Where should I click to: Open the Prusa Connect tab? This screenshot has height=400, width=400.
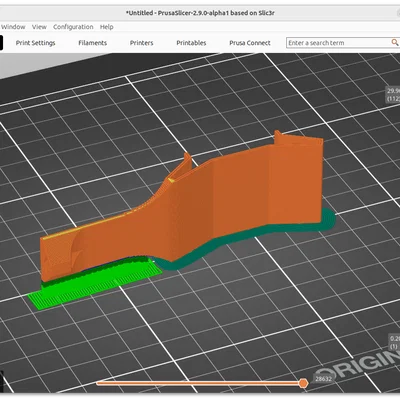click(x=250, y=43)
